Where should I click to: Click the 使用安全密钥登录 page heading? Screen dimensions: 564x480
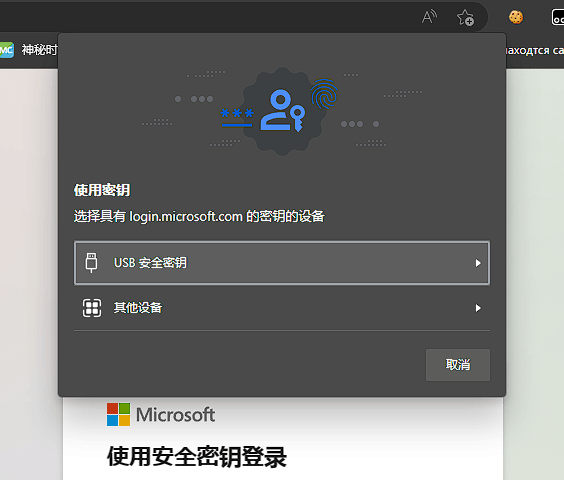coord(197,457)
